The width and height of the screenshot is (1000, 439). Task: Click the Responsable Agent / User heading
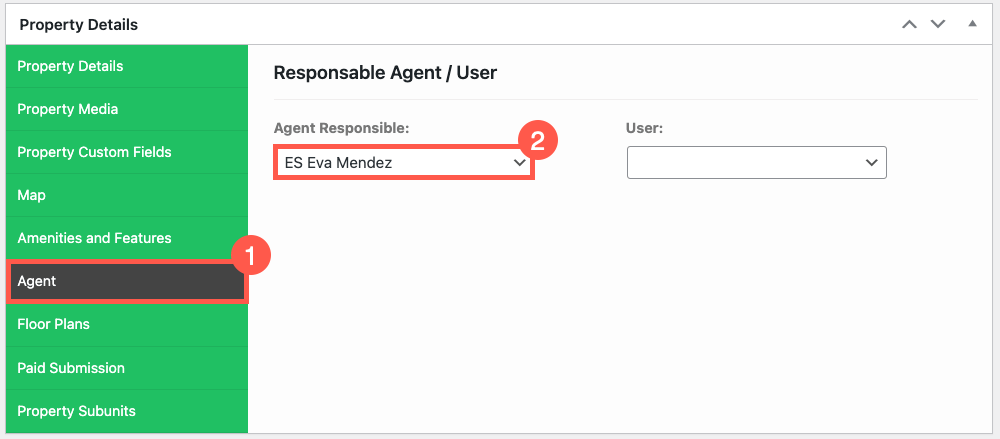click(385, 73)
